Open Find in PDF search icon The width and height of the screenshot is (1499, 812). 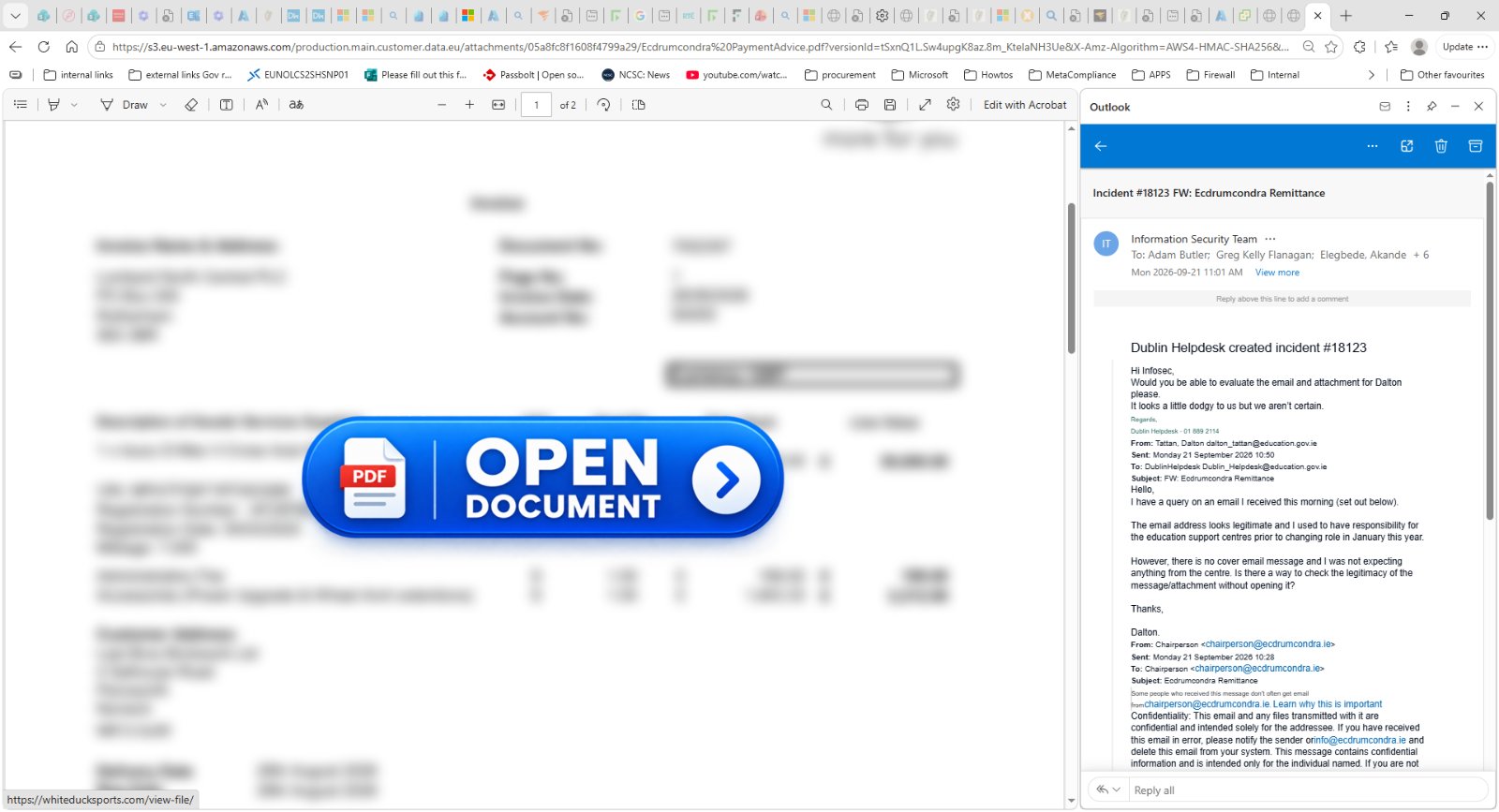click(826, 105)
